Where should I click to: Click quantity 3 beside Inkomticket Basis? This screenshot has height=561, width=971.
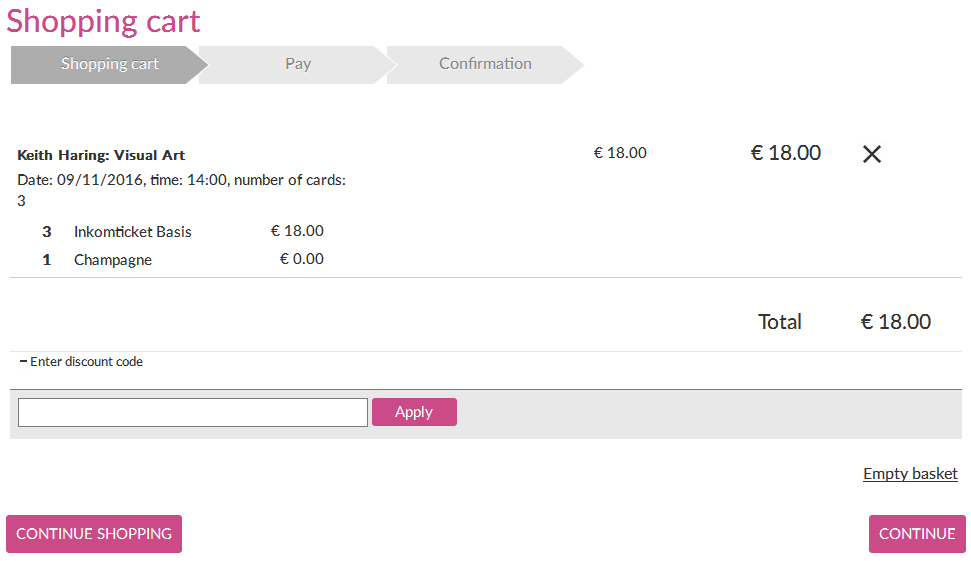coord(47,232)
